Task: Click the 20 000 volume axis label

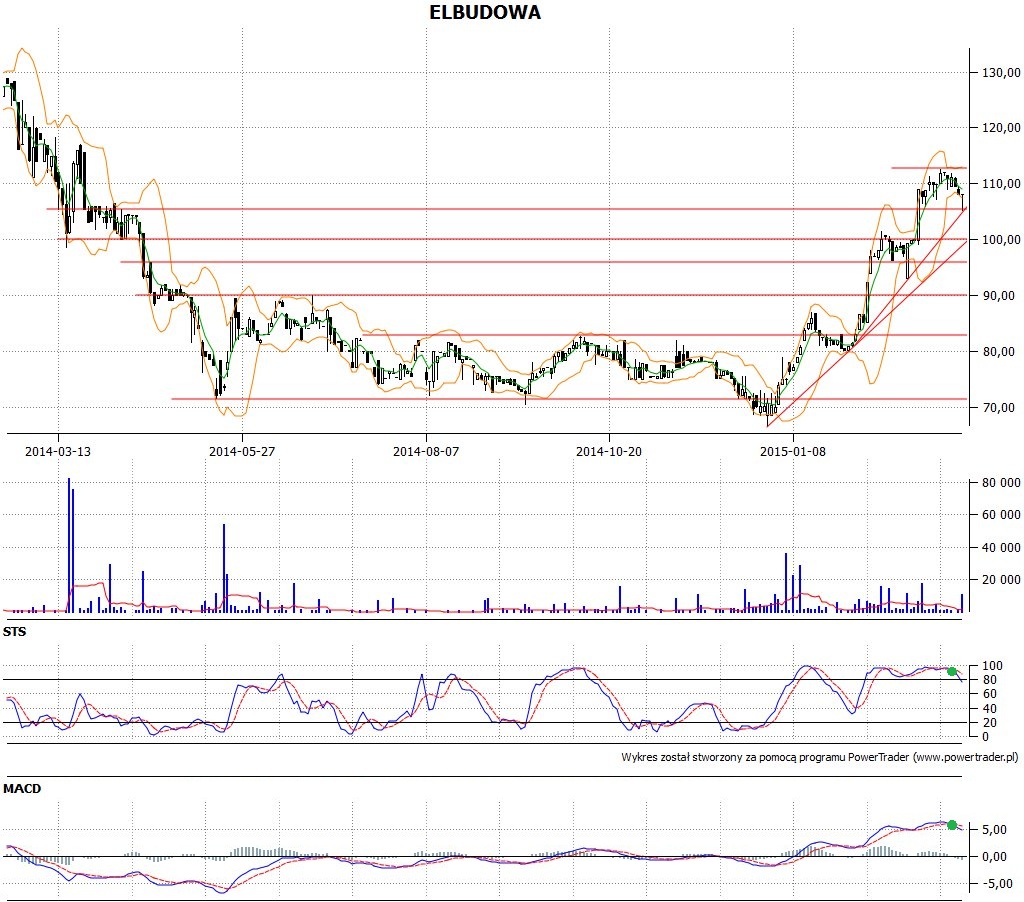Action: click(1001, 579)
